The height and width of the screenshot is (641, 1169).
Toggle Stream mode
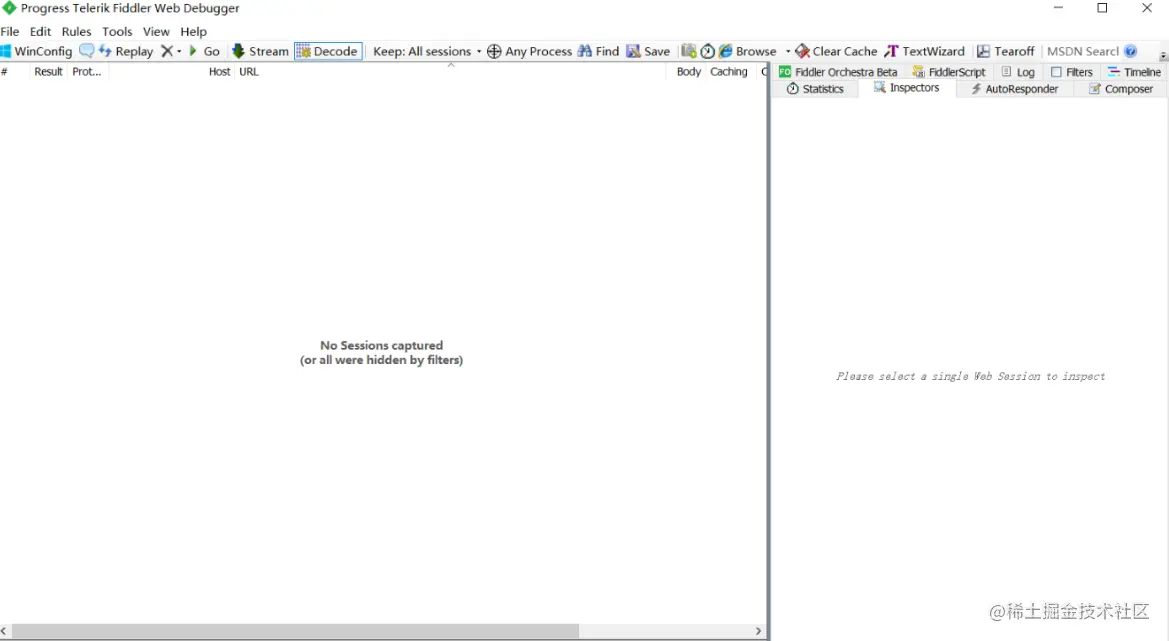pos(260,51)
